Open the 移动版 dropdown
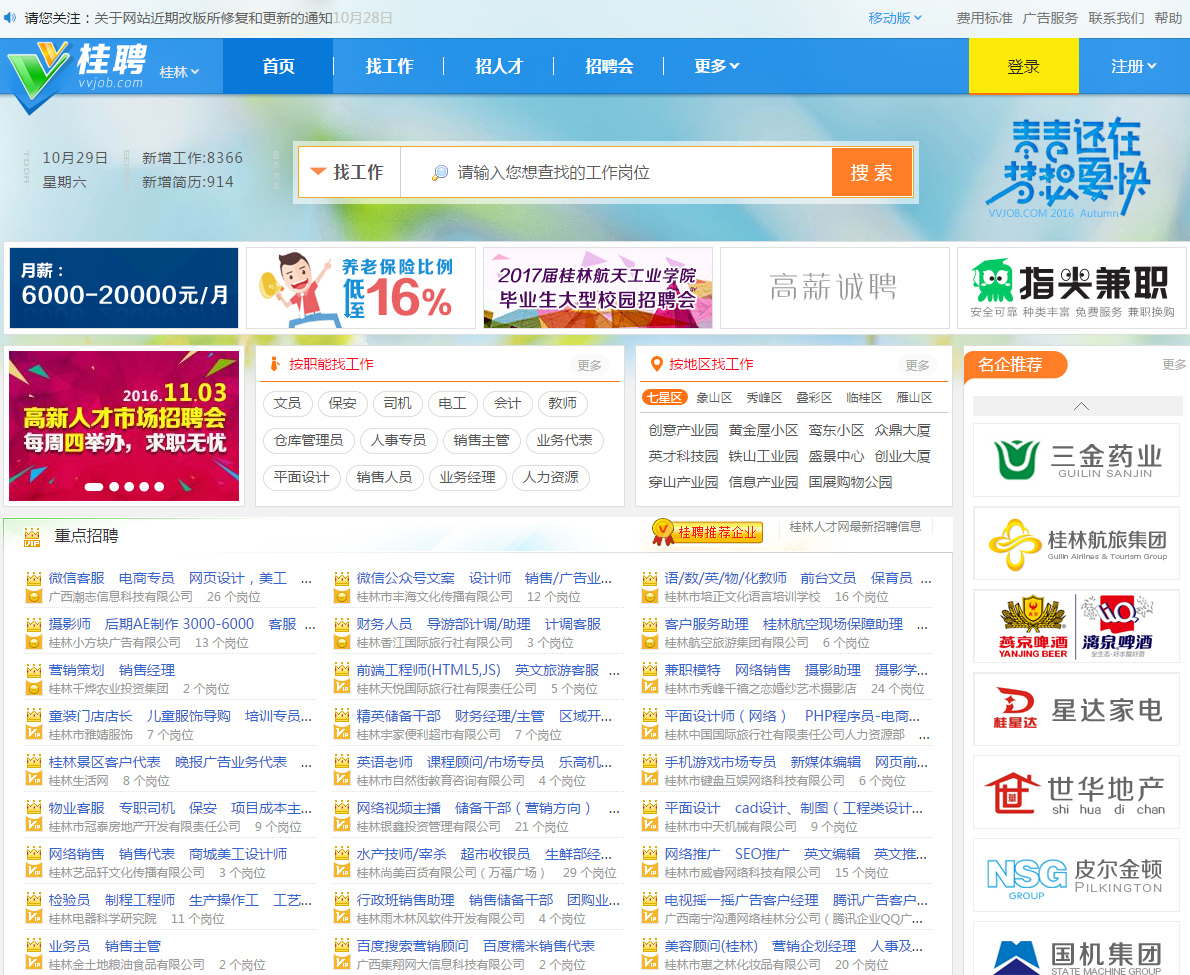Viewport: 1190px width, 975px height. click(895, 17)
